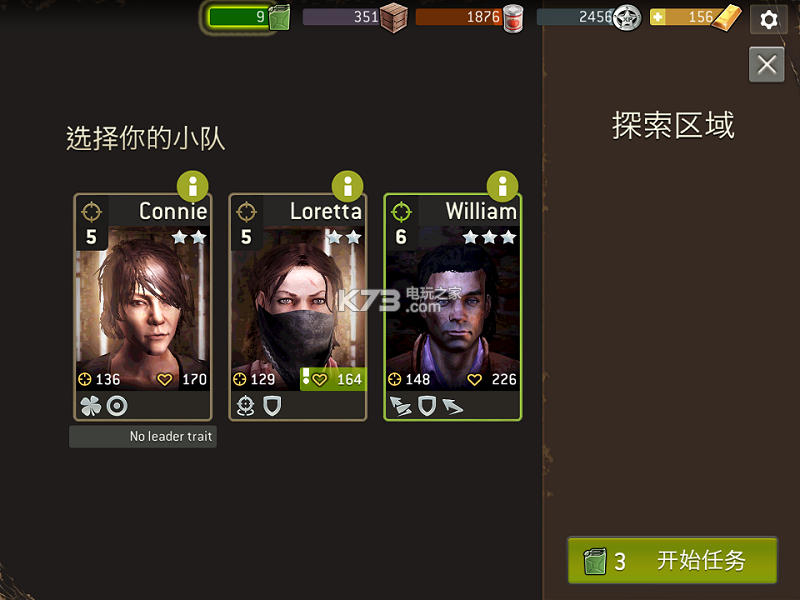Tap the red tomato can food icon
800x600 pixels.
click(513, 18)
